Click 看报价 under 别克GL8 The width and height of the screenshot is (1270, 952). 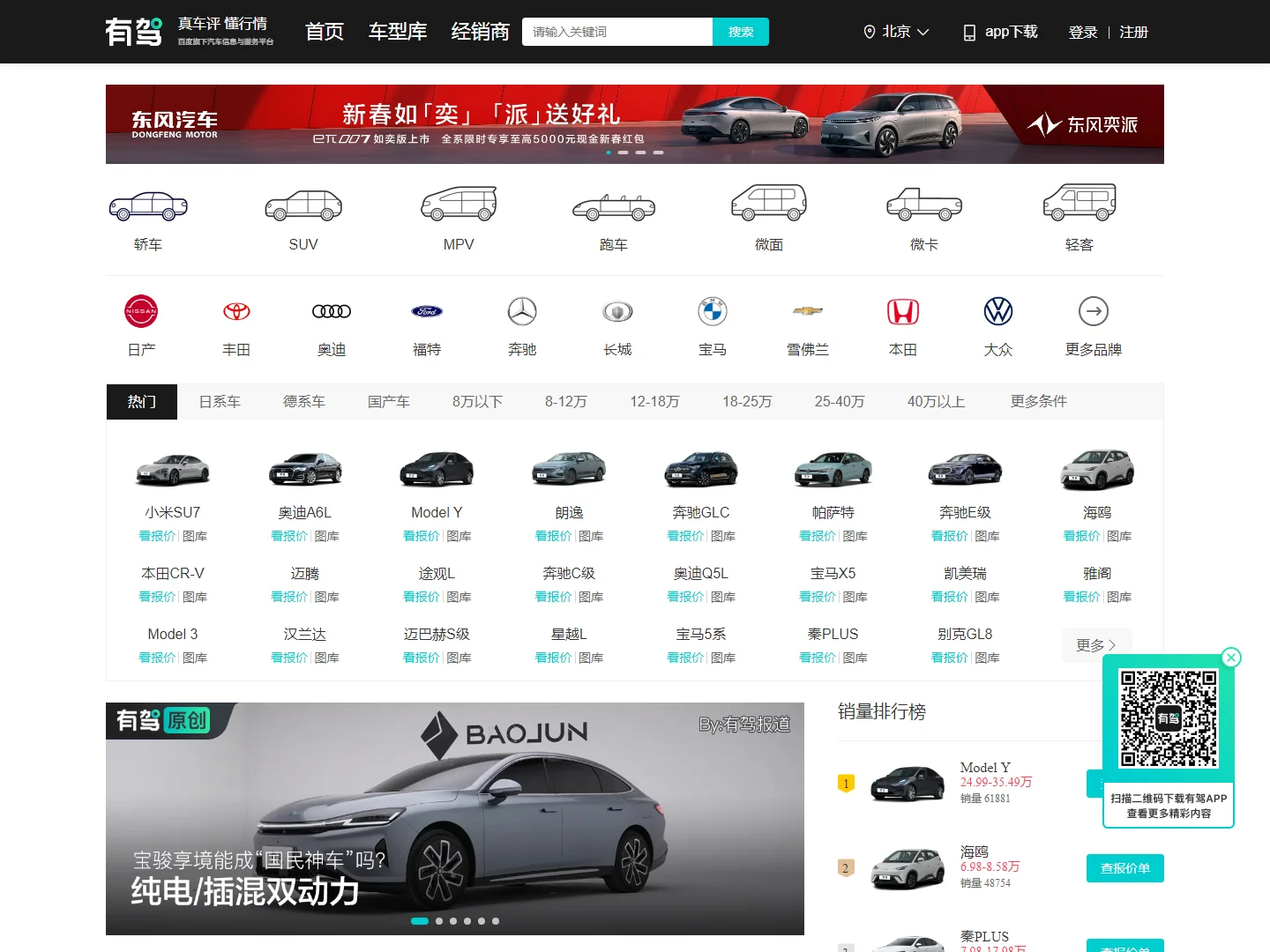point(950,658)
